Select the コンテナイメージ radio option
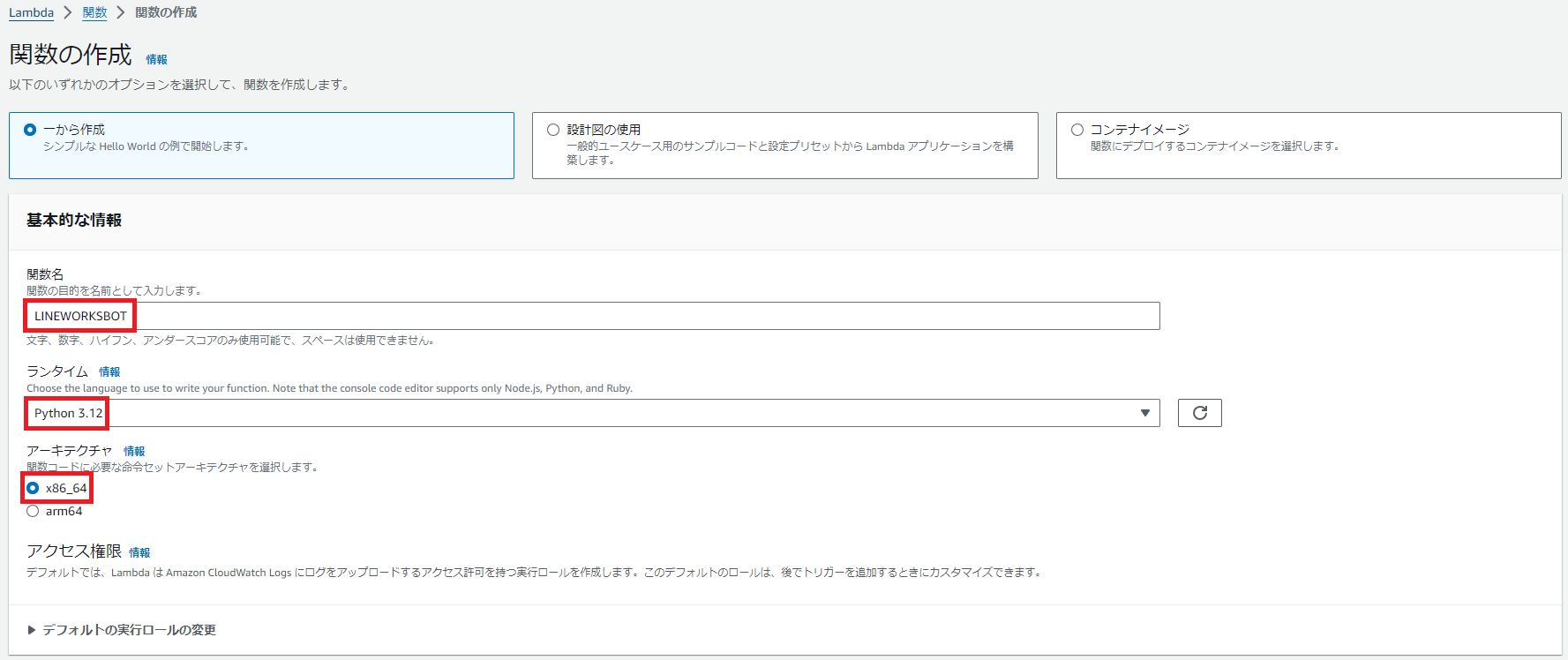 [1077, 130]
